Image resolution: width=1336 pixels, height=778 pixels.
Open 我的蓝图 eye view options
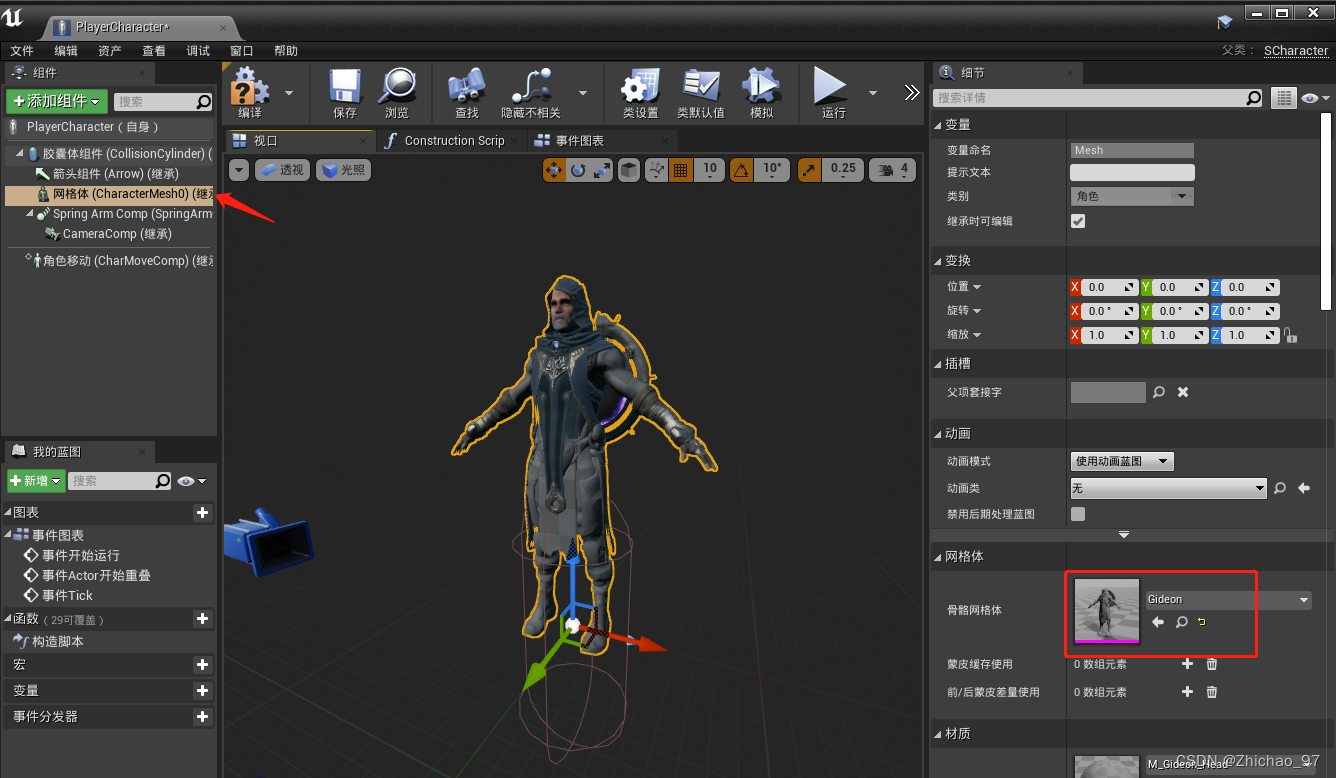191,481
